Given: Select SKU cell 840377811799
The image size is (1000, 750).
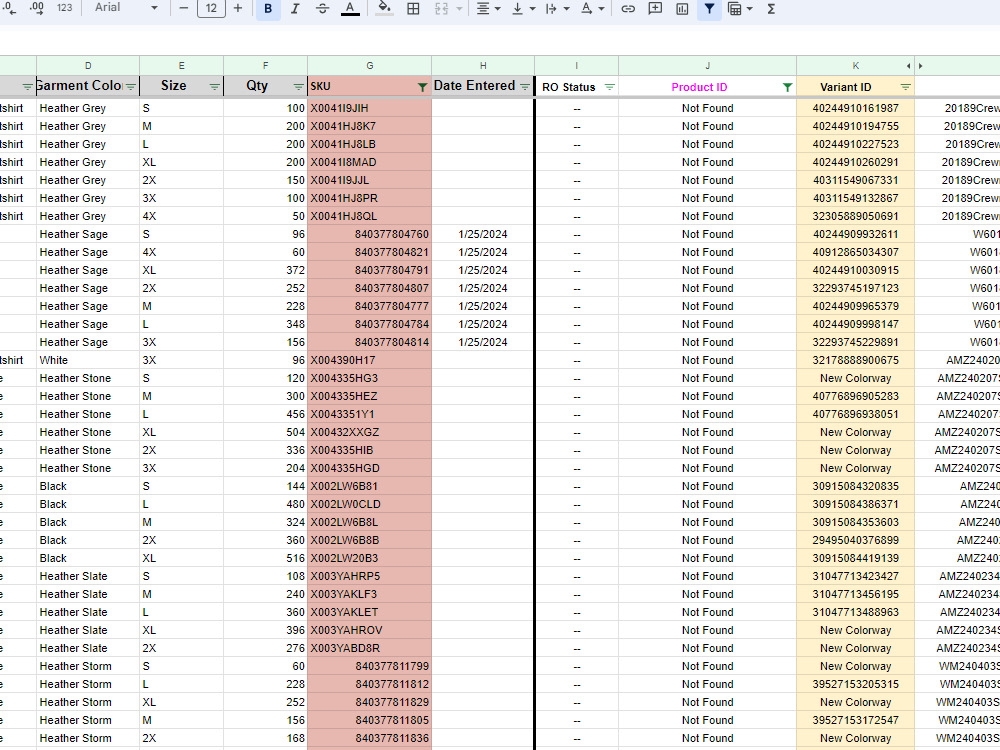Looking at the screenshot, I should tap(369, 666).
